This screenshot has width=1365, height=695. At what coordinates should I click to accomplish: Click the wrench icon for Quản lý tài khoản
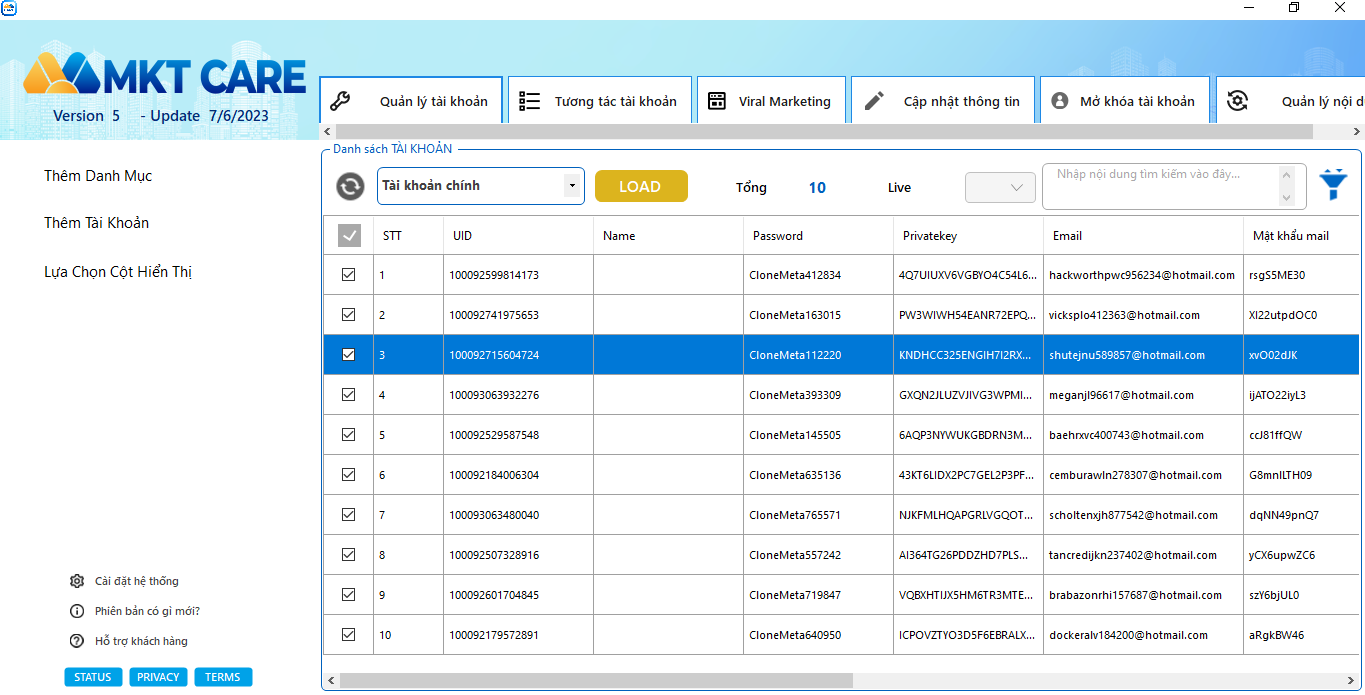tap(340, 101)
